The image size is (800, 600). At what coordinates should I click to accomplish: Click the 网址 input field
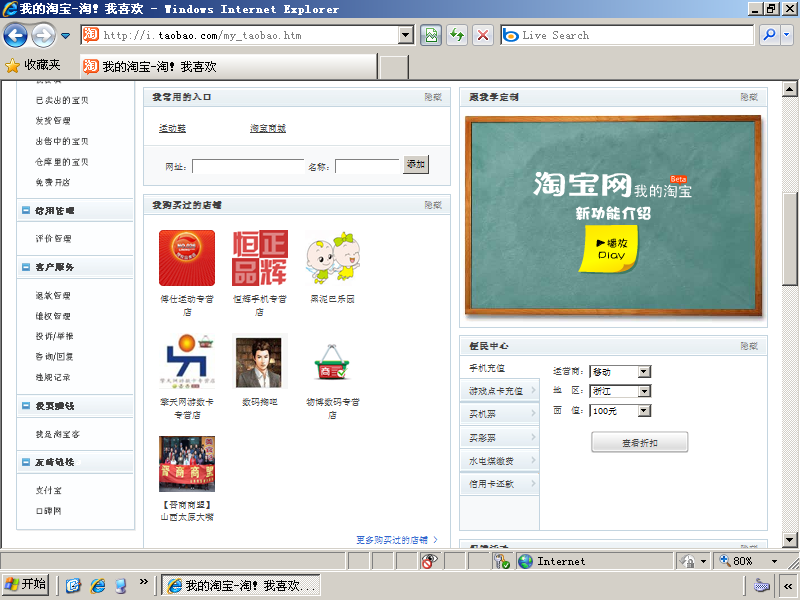coord(248,166)
